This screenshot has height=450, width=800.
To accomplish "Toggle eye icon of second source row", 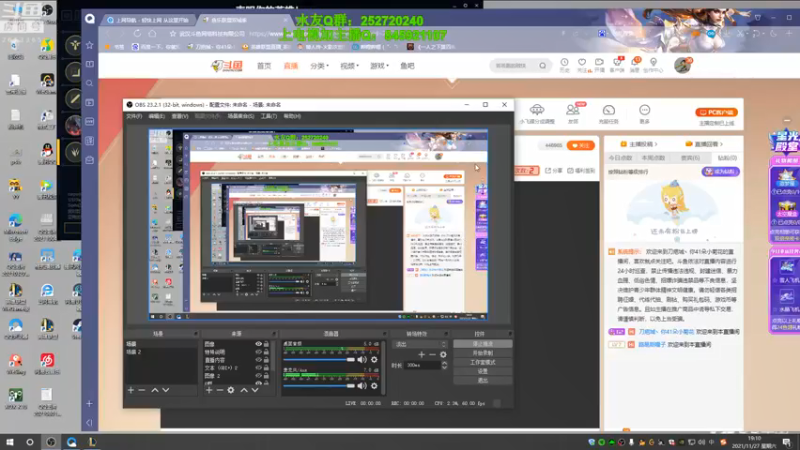I will click(x=258, y=352).
